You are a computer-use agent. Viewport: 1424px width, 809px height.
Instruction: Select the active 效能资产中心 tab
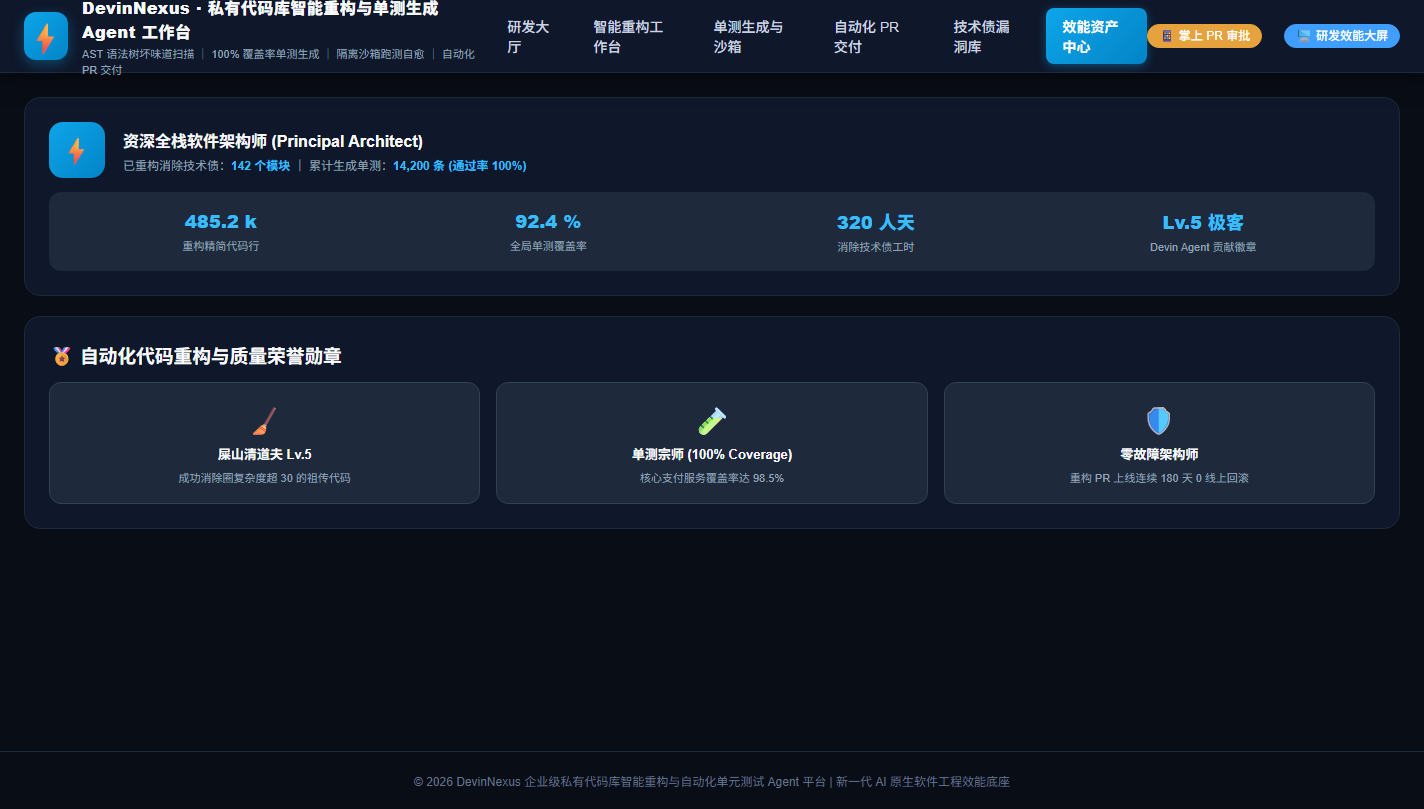click(1096, 36)
